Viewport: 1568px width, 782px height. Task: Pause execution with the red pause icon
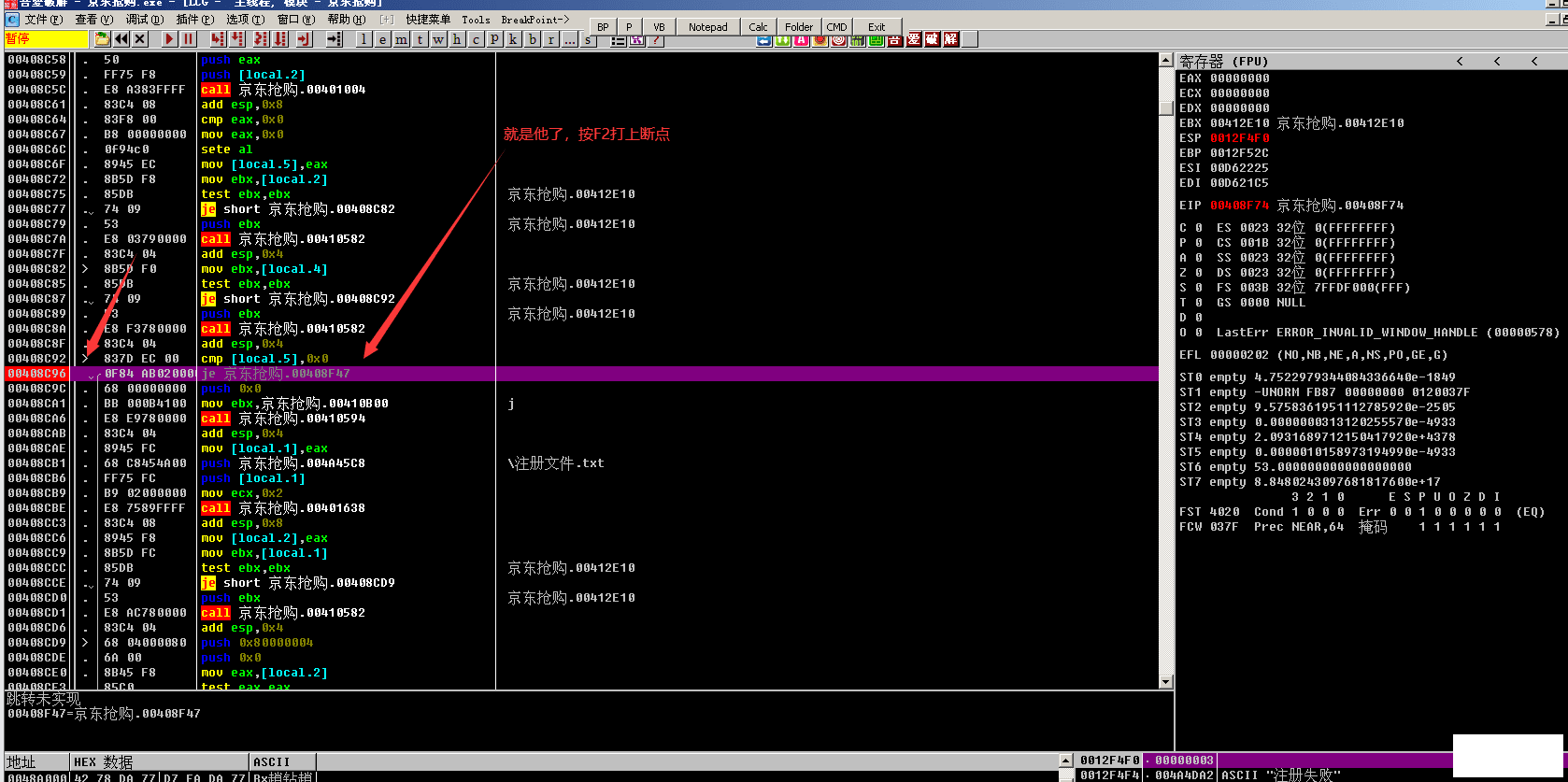click(x=189, y=39)
